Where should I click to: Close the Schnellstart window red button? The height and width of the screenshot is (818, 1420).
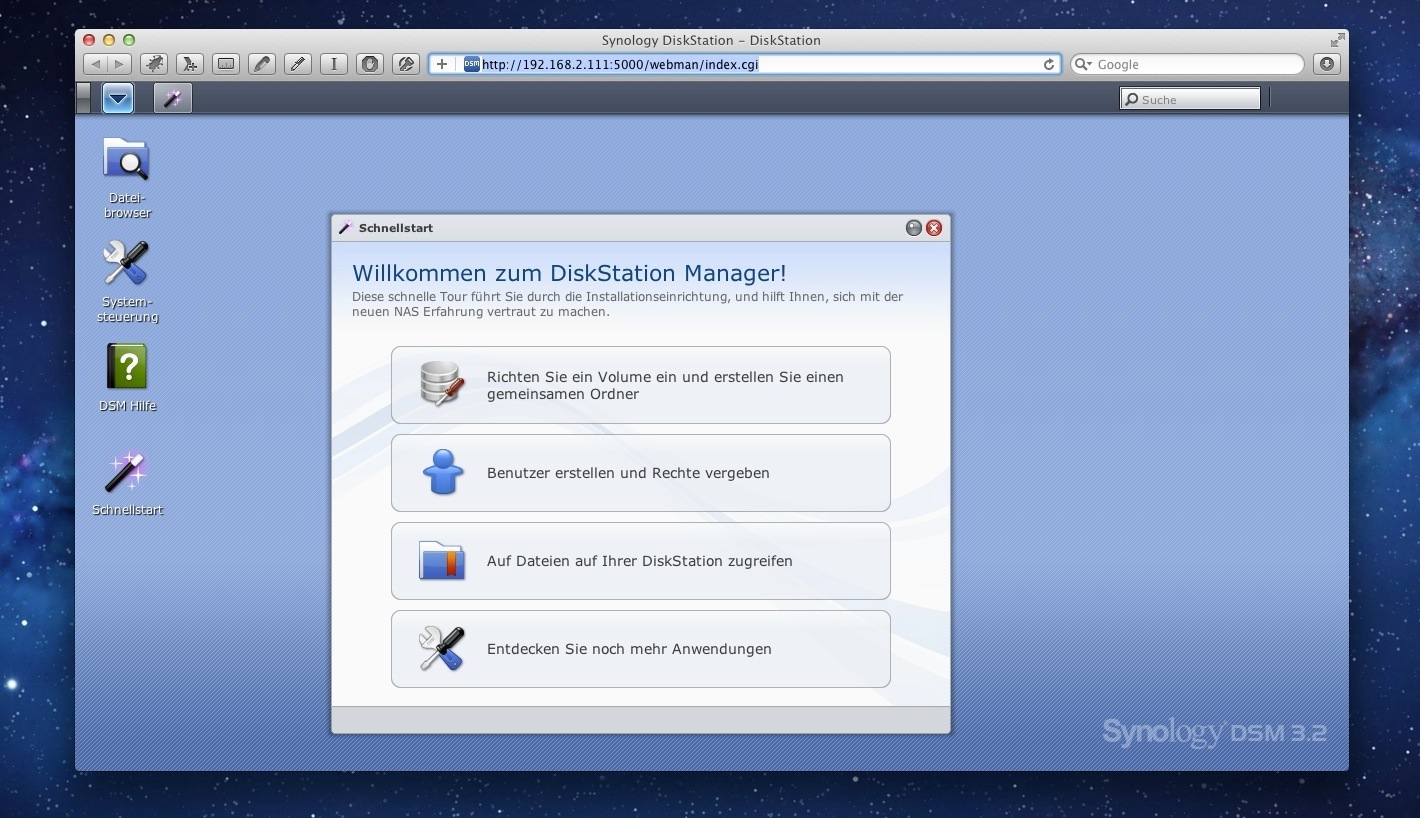[x=934, y=228]
